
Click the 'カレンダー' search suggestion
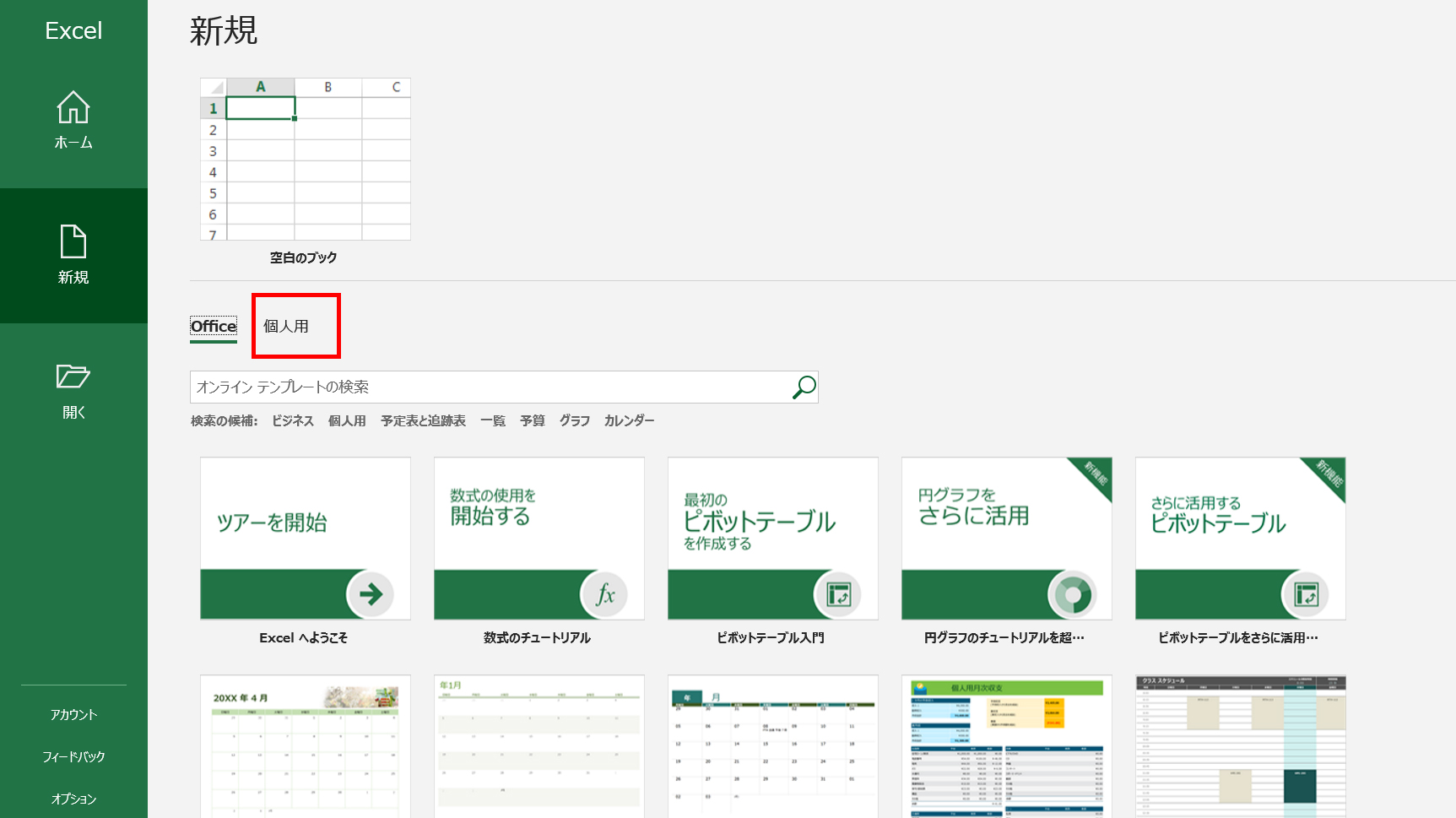click(628, 420)
